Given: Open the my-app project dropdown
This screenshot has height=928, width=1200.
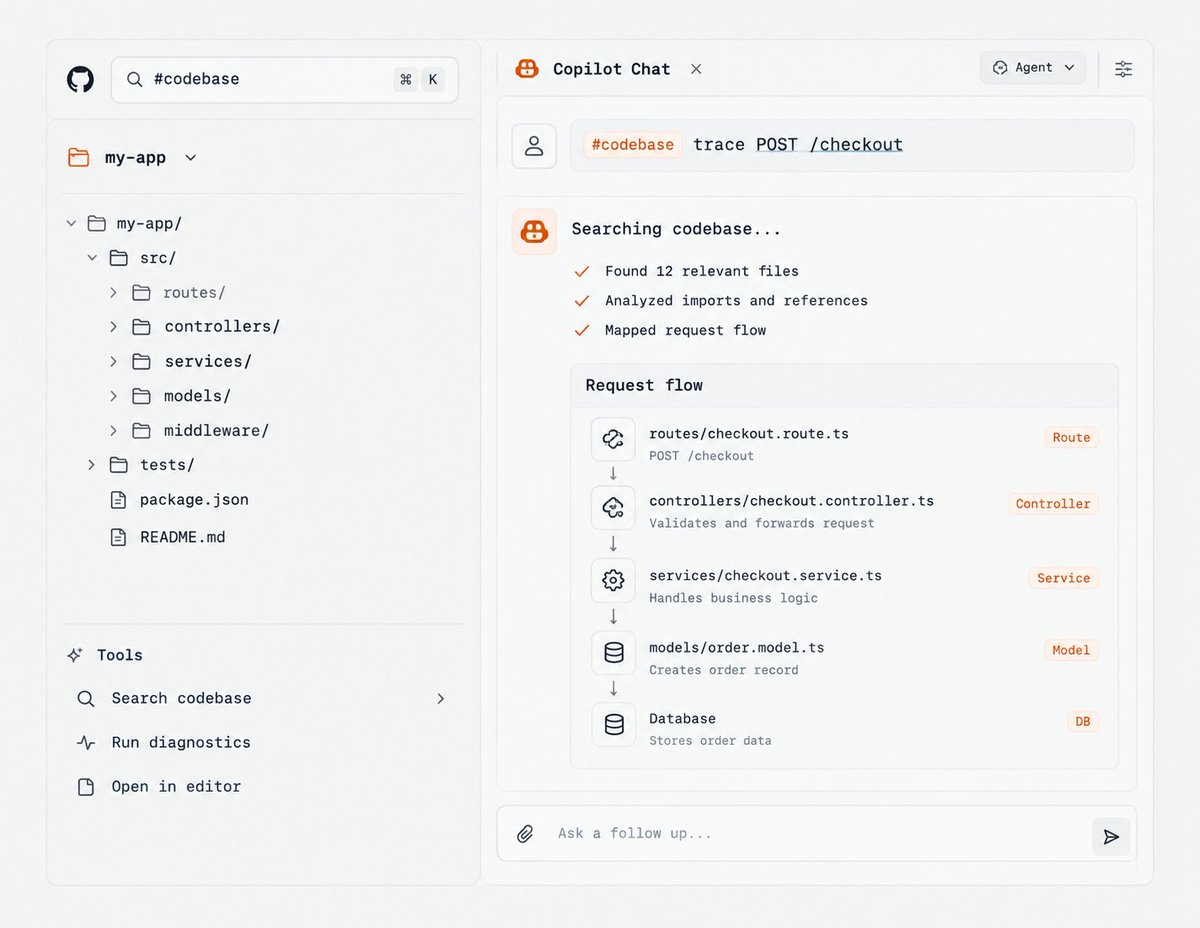Looking at the screenshot, I should (191, 158).
